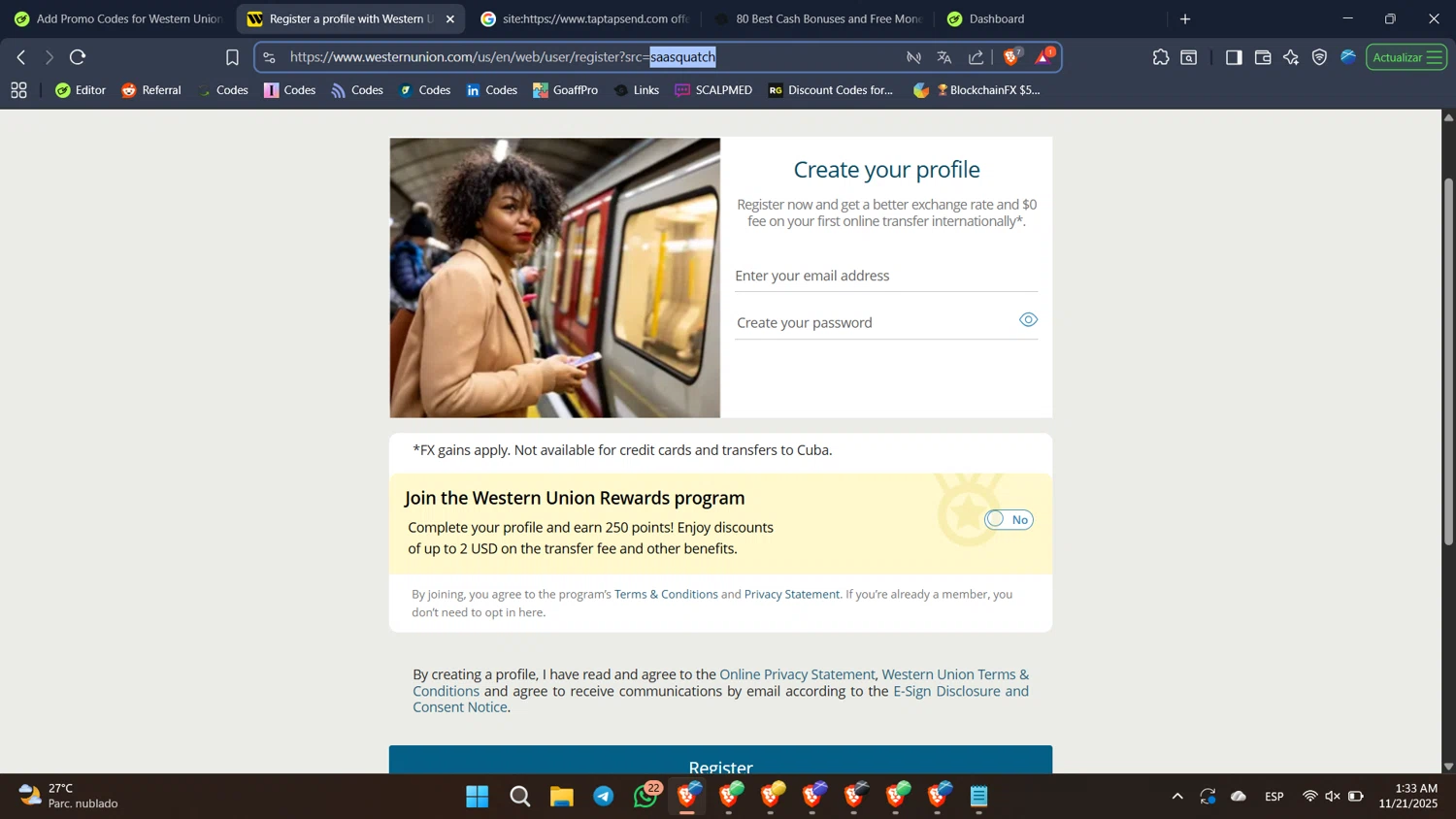
Task: Open the GoaffPro bookmark
Action: pos(565,90)
